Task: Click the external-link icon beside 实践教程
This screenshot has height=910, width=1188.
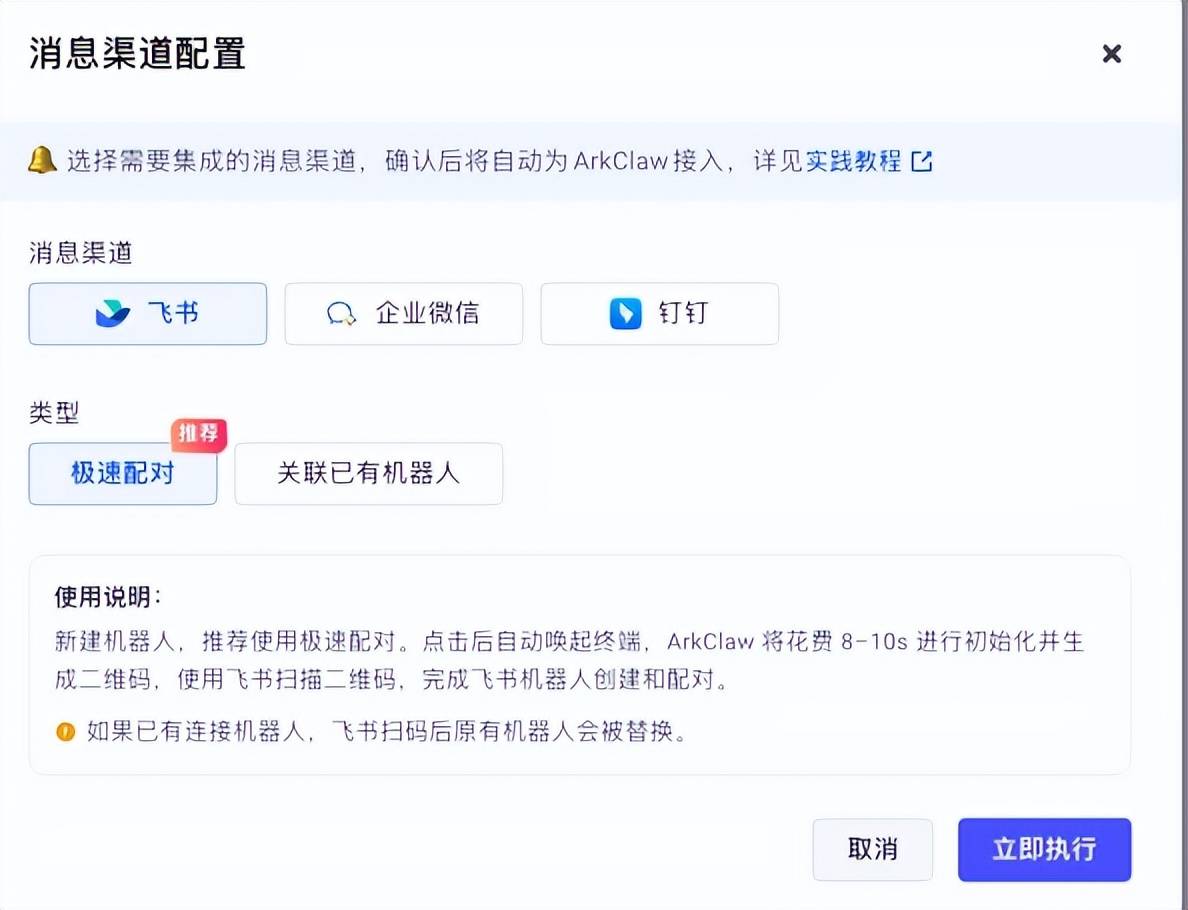Action: (x=922, y=161)
